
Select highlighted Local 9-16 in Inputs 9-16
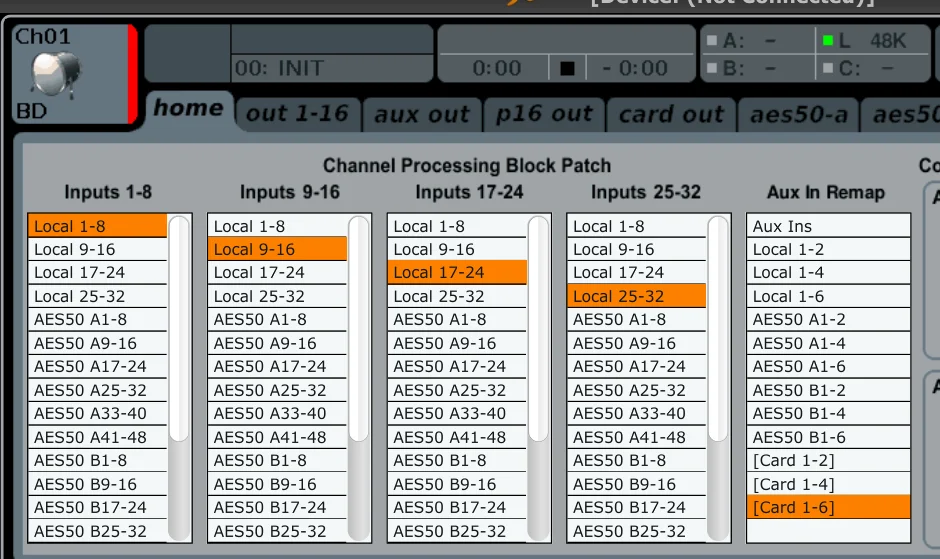pos(278,250)
